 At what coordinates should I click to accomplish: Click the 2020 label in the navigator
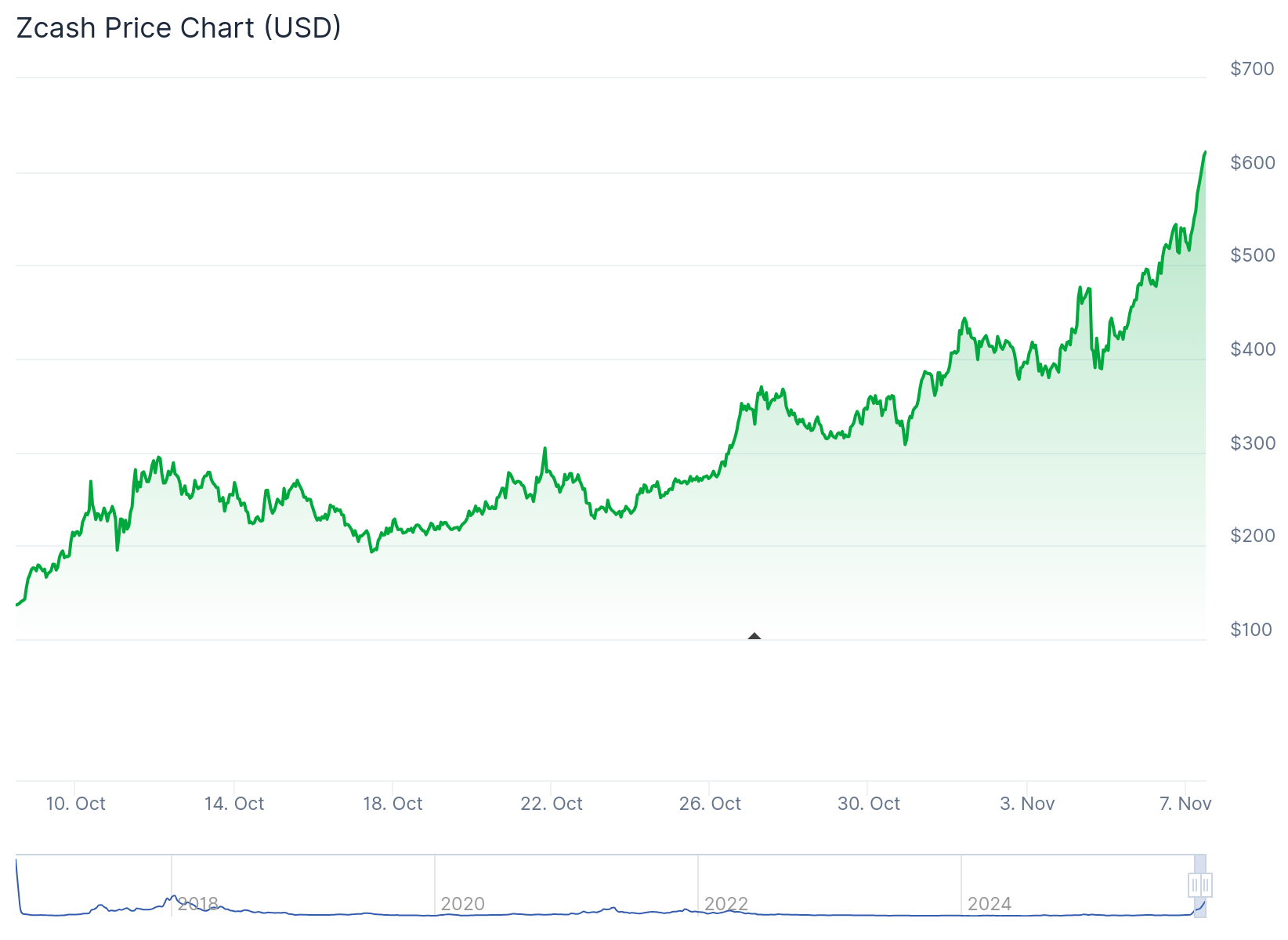pyautogui.click(x=463, y=904)
